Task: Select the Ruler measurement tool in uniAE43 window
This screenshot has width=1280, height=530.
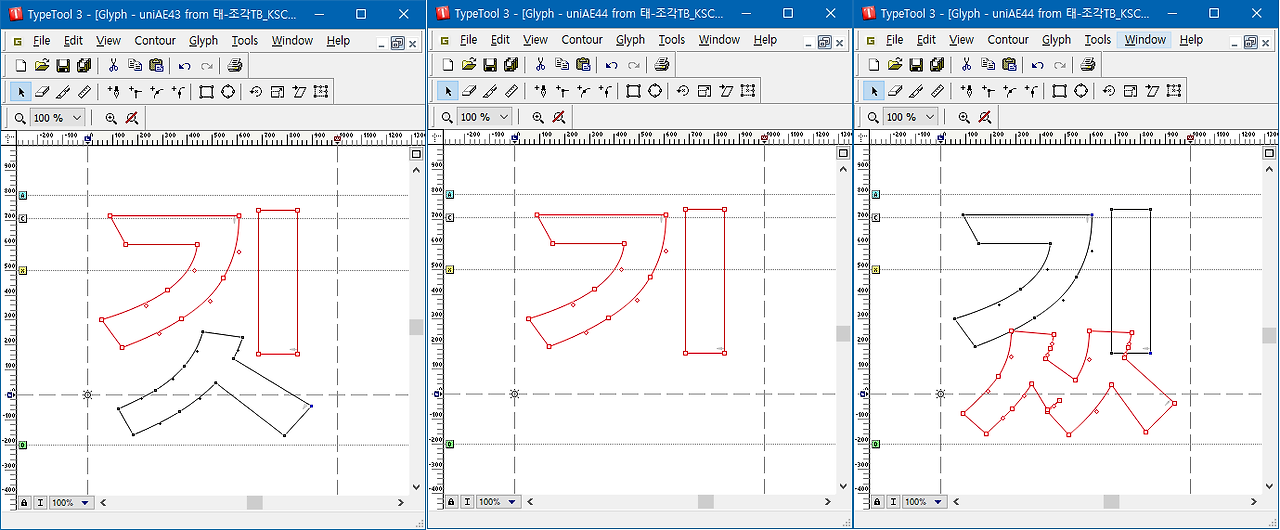Action: pos(83,91)
